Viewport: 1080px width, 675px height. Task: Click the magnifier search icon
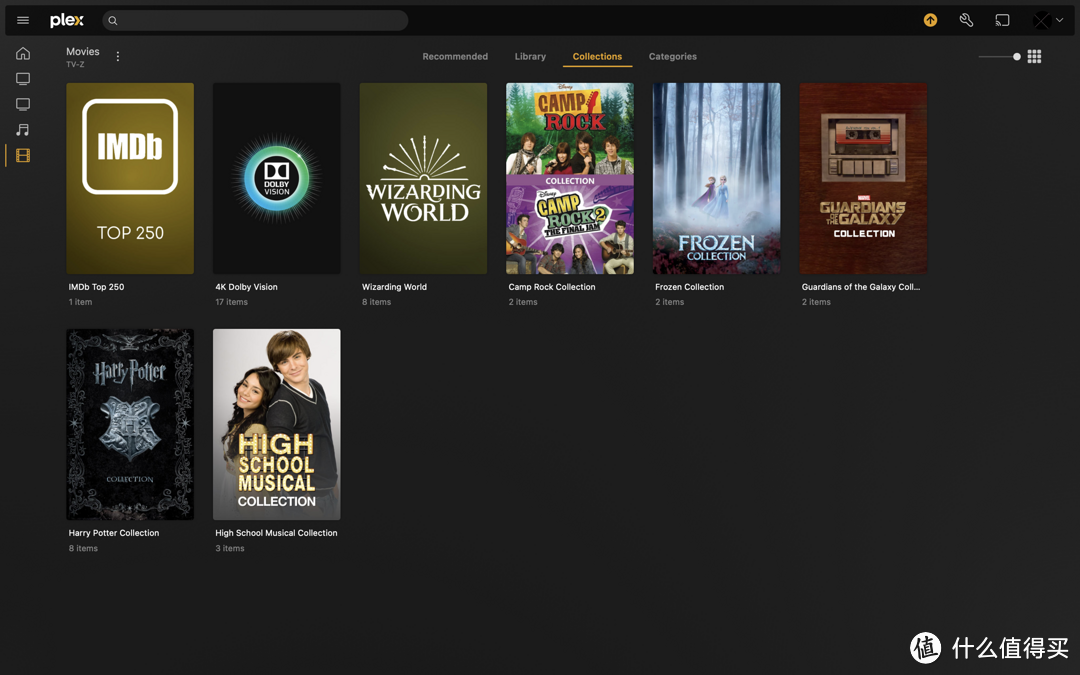(x=113, y=21)
